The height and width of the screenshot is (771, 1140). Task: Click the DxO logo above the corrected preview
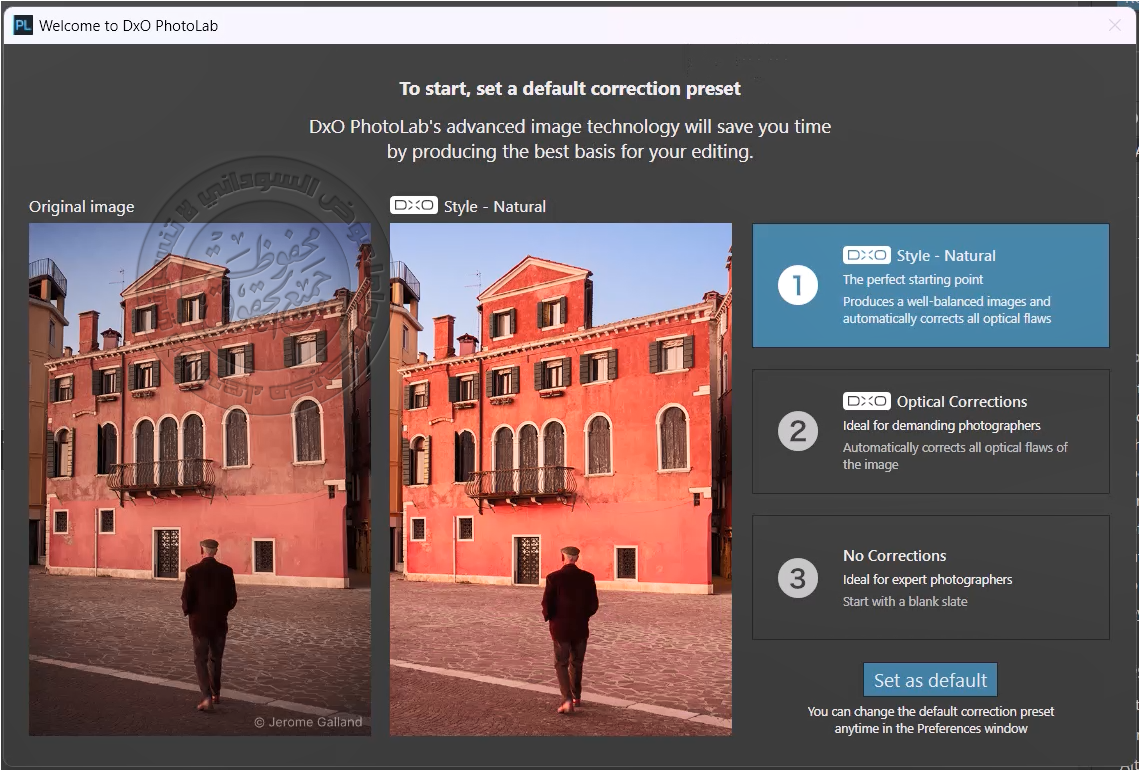coord(414,206)
